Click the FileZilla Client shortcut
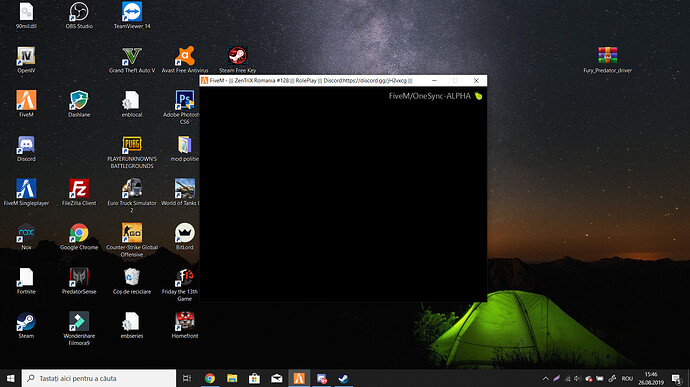The height and width of the screenshot is (387, 690). click(x=79, y=192)
